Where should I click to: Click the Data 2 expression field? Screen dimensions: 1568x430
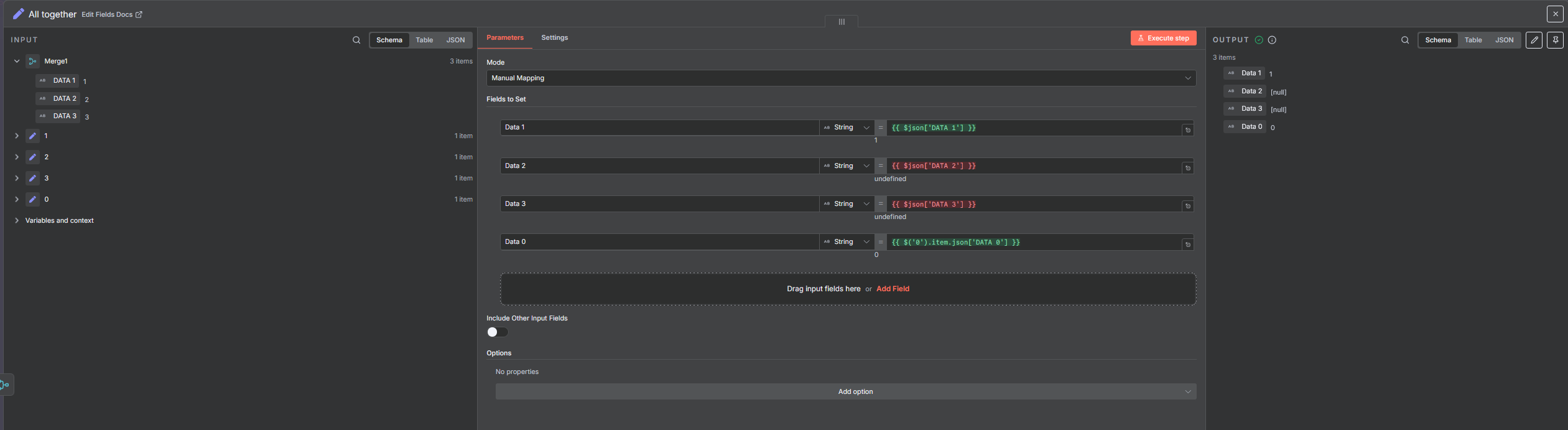pos(1033,166)
